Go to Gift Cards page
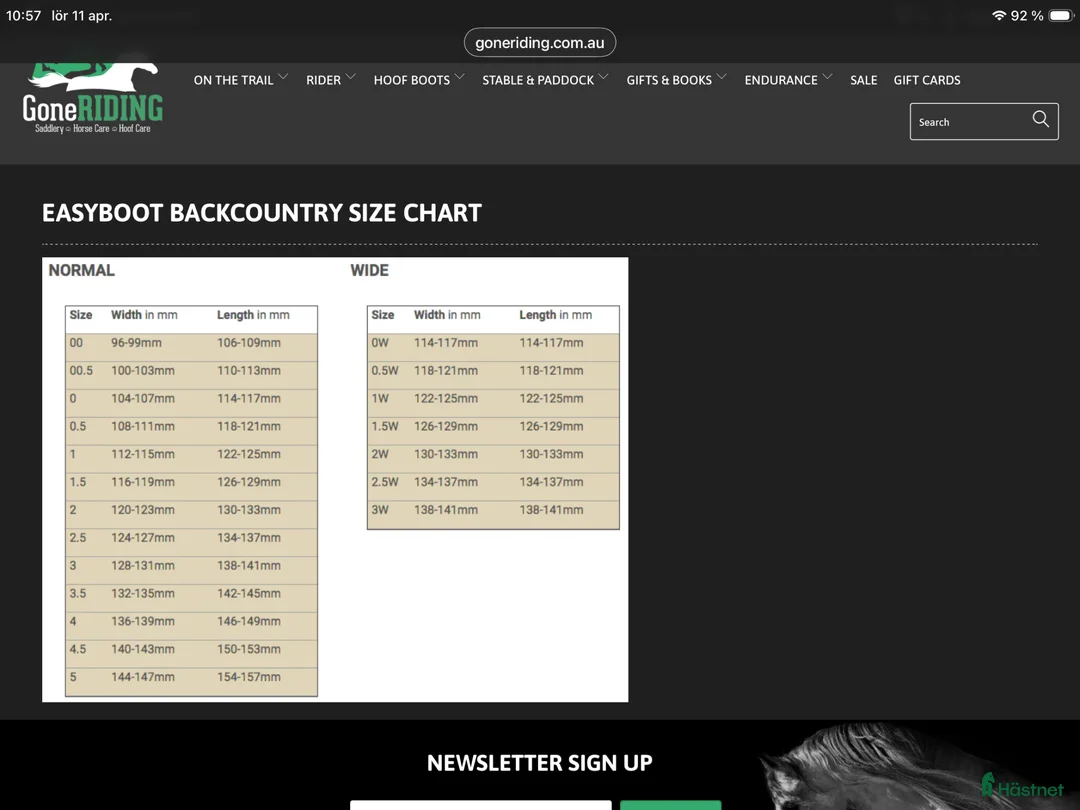Viewport: 1080px width, 810px height. click(x=926, y=80)
